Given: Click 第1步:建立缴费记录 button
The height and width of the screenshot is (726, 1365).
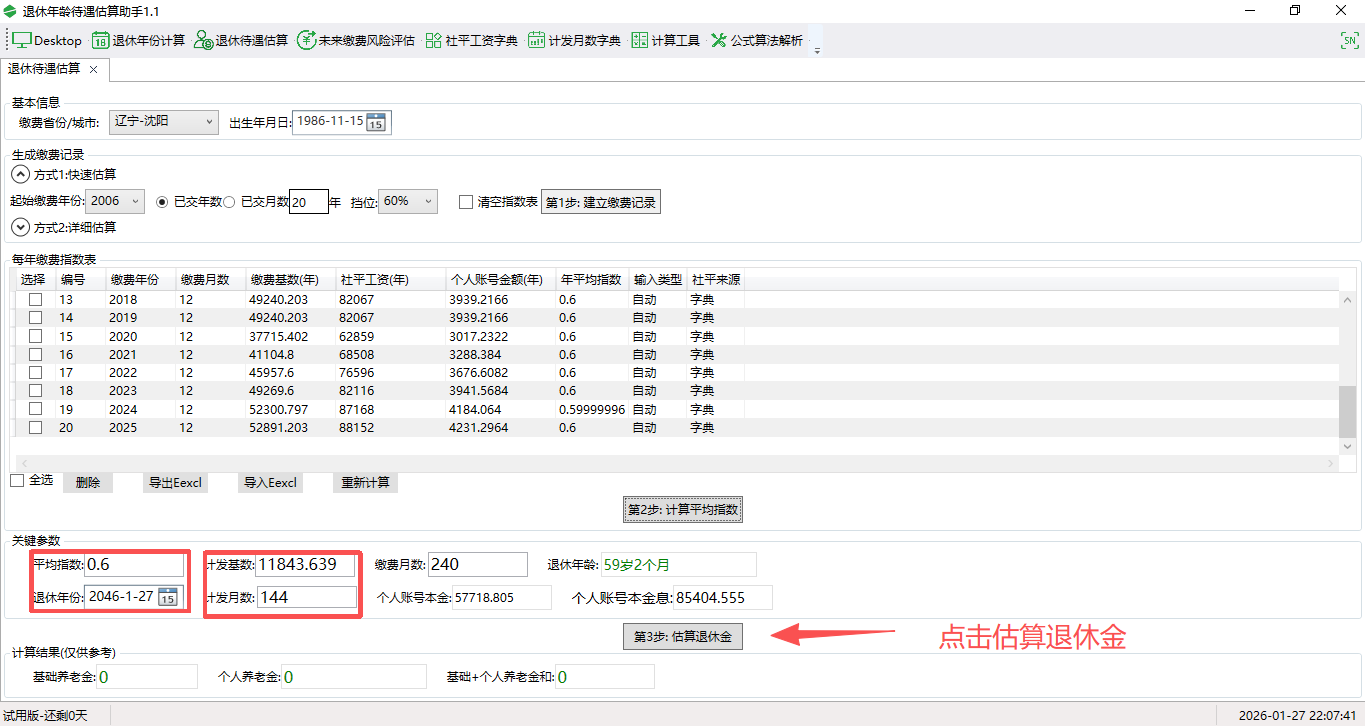Looking at the screenshot, I should pyautogui.click(x=600, y=201).
